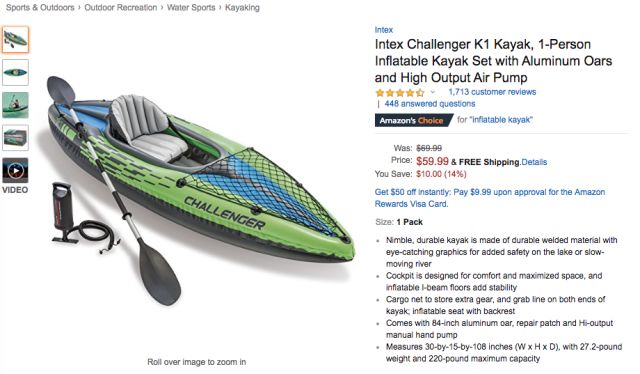The image size is (640, 374).
Task: Open the Amazon's Choice badge
Action: [x=413, y=120]
